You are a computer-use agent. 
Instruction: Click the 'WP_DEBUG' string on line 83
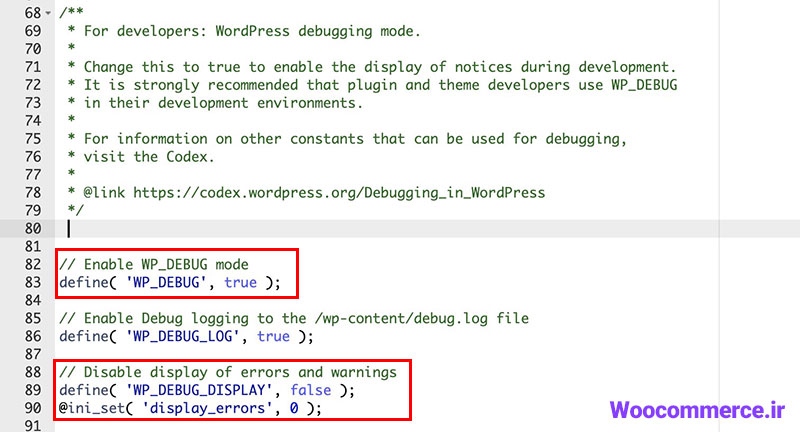(166, 282)
